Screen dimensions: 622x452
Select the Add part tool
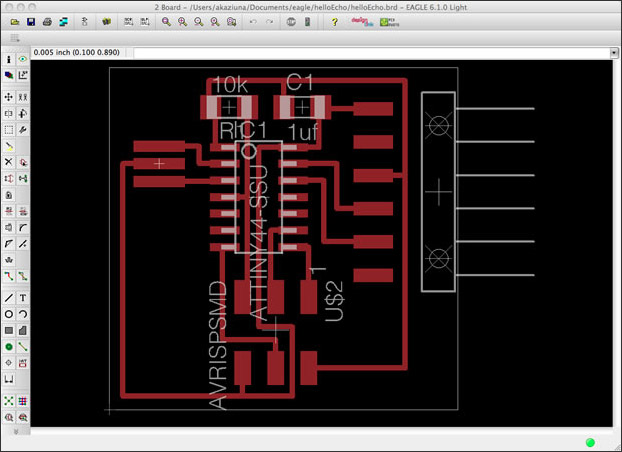(23, 162)
